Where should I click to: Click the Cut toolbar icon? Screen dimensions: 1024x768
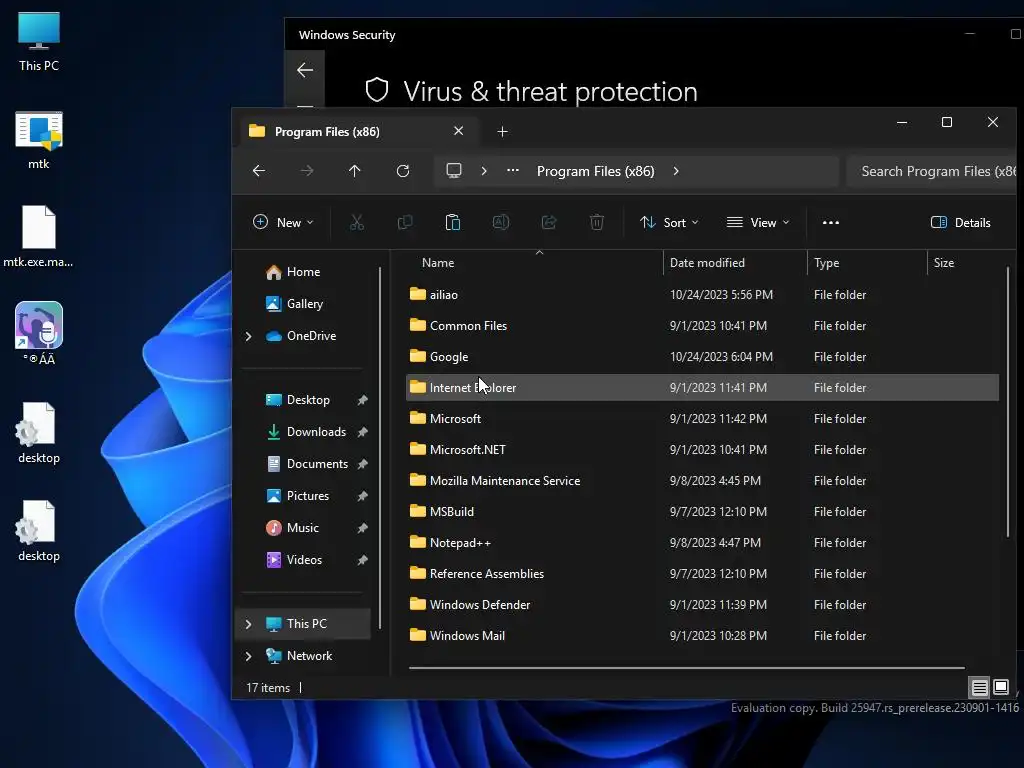(357, 223)
